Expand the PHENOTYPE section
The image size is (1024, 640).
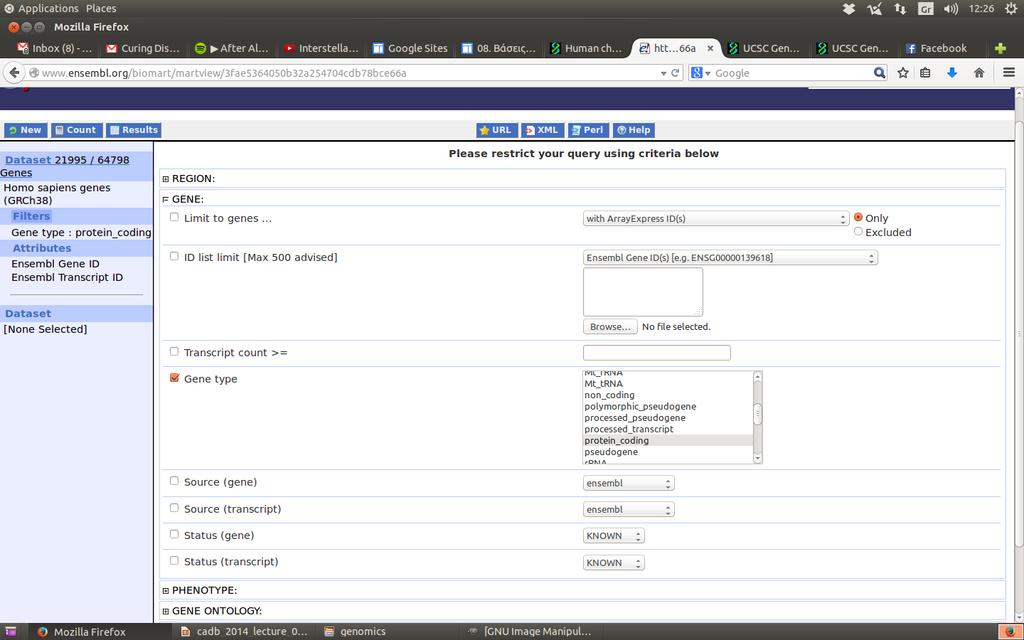click(166, 590)
